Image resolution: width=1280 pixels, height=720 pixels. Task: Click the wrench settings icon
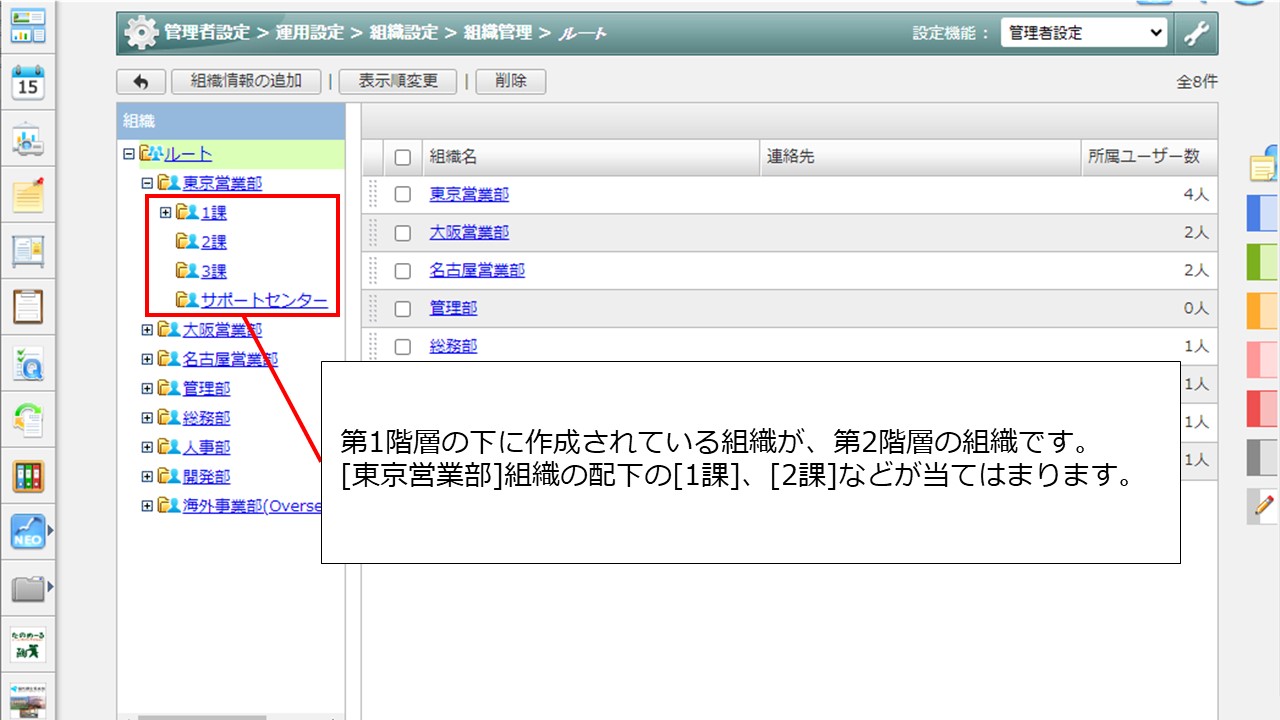point(1196,33)
